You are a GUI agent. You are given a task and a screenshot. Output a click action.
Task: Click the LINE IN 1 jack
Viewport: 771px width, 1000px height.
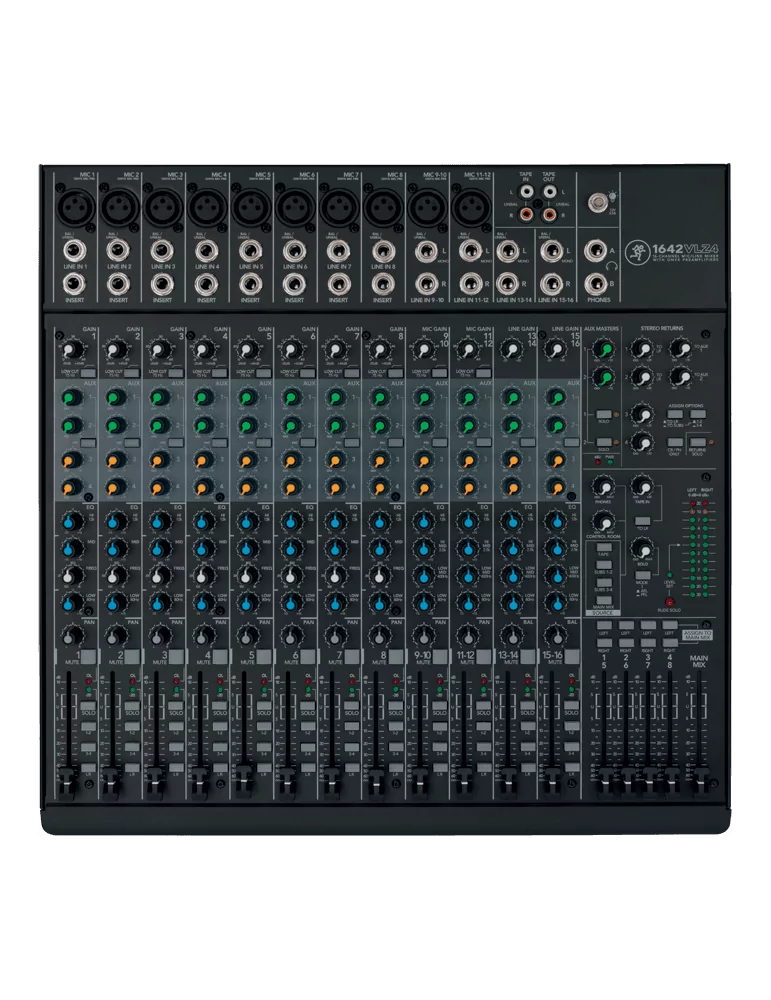(x=75, y=252)
